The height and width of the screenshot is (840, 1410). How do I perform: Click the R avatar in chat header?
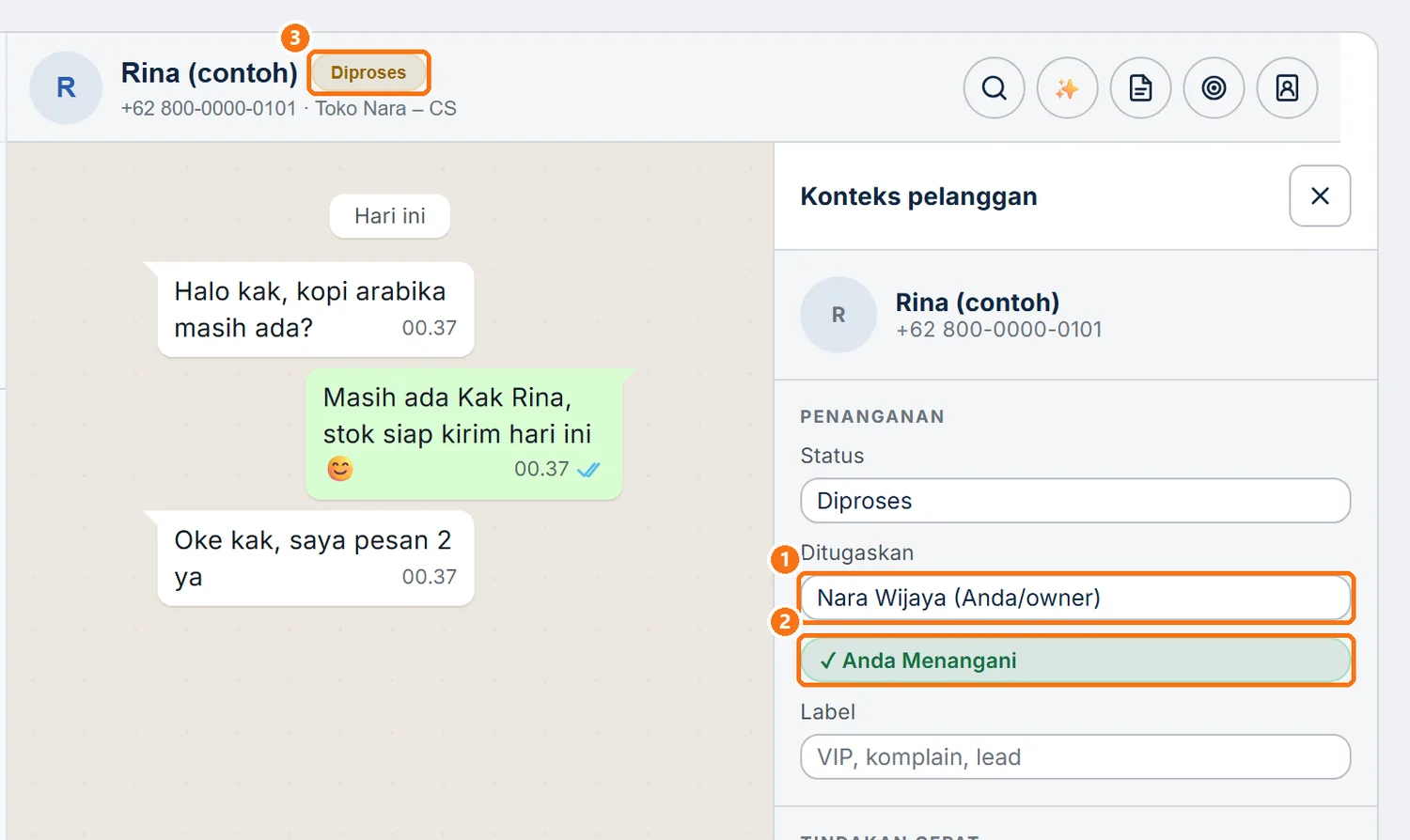click(66, 88)
